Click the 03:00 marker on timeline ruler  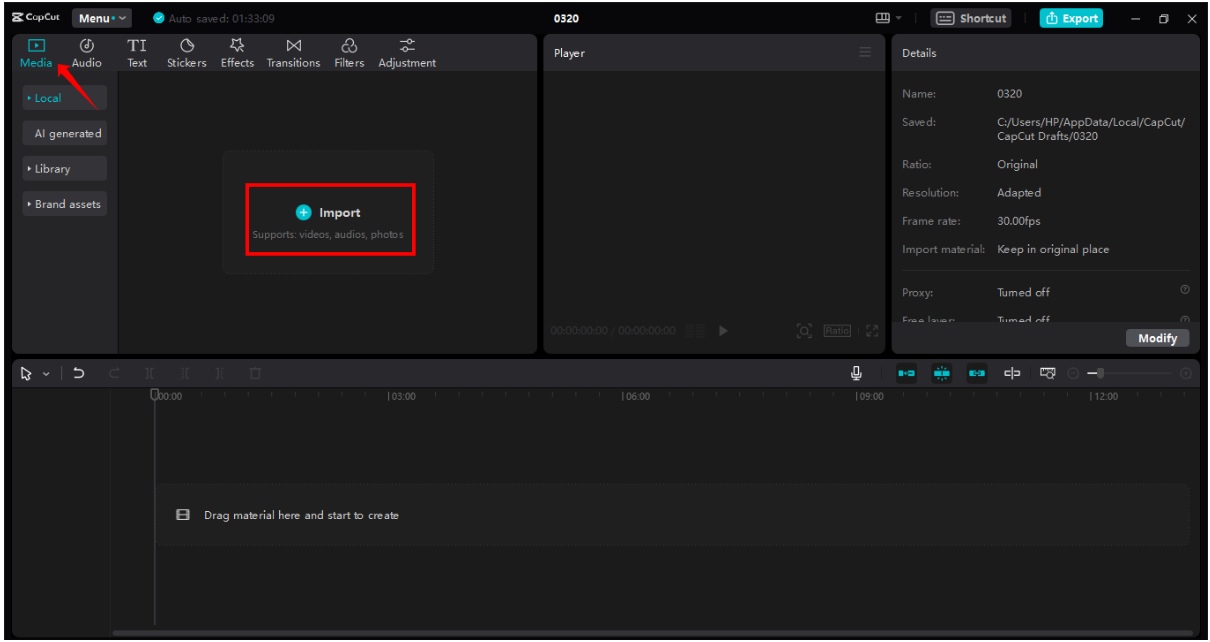pyautogui.click(x=402, y=396)
